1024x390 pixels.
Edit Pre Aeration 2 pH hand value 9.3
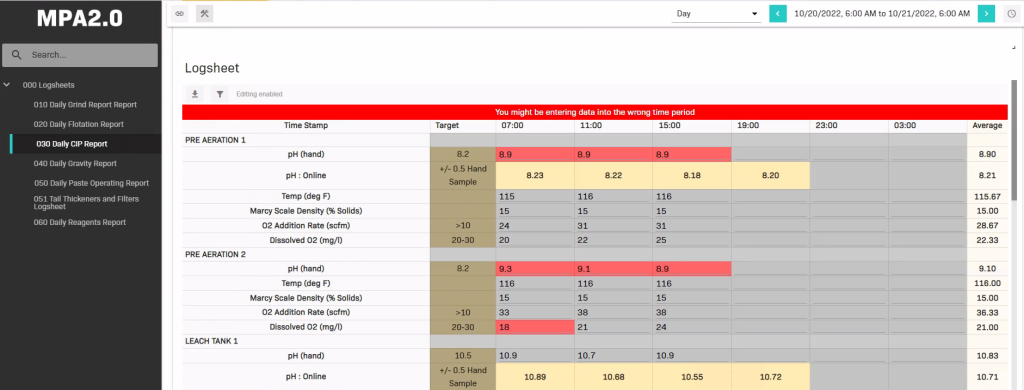[535, 268]
